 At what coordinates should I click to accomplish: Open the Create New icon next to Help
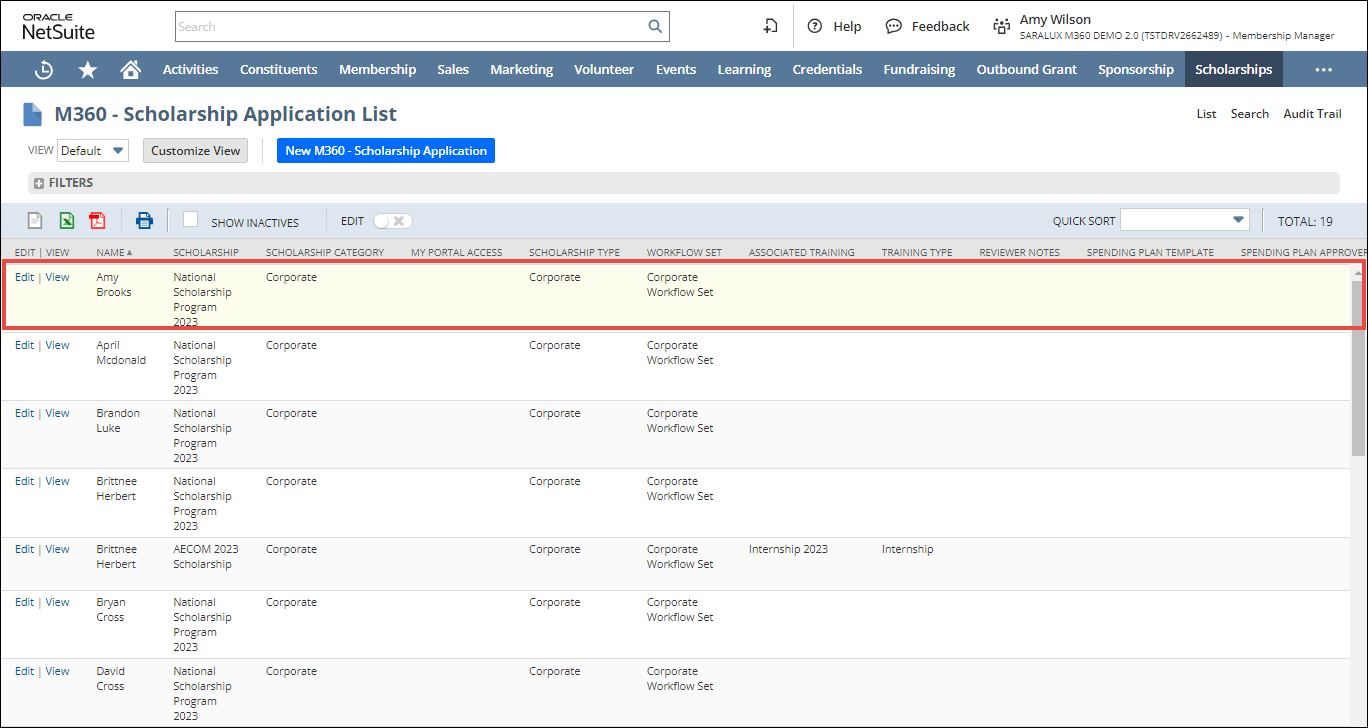pos(770,27)
